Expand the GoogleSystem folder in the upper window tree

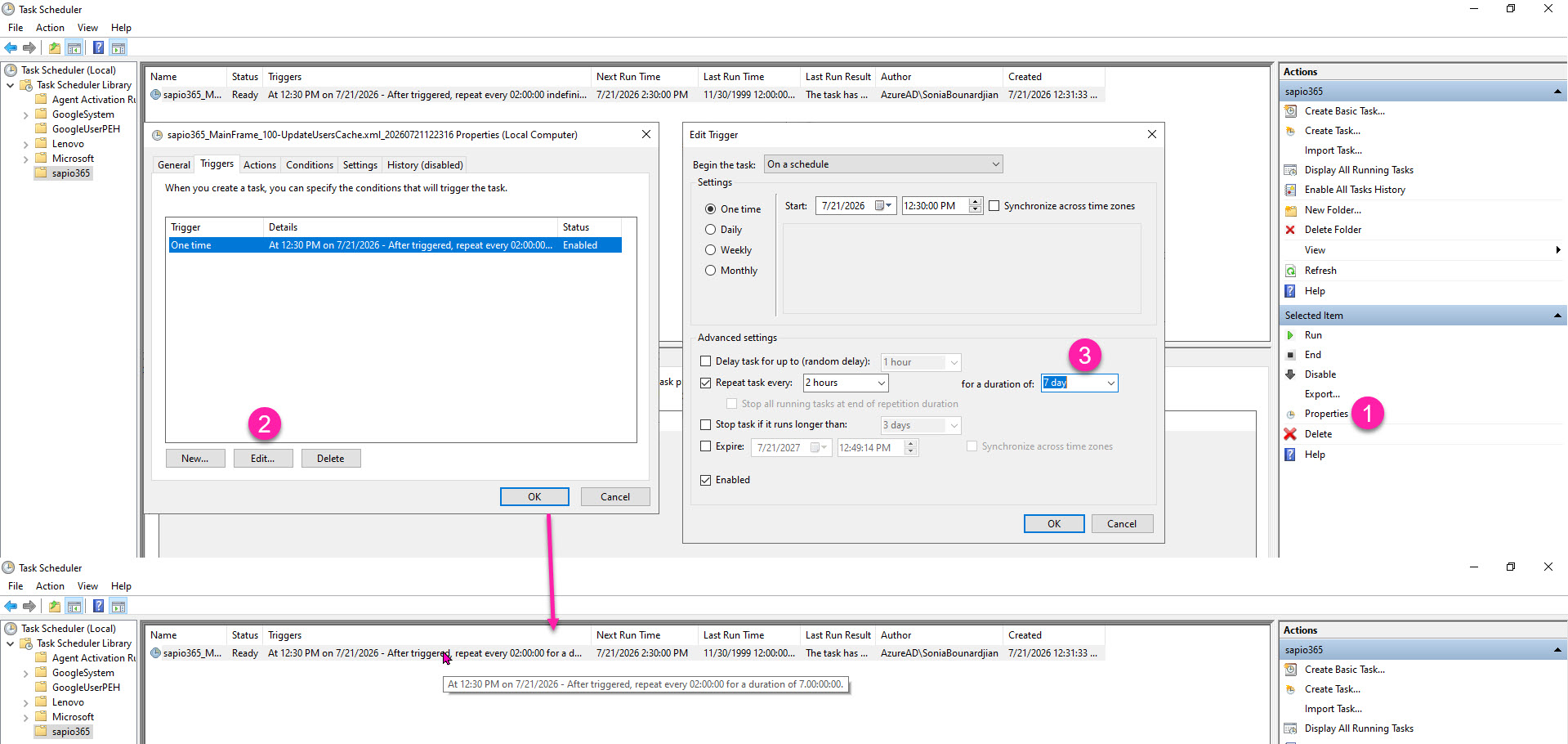click(x=25, y=115)
